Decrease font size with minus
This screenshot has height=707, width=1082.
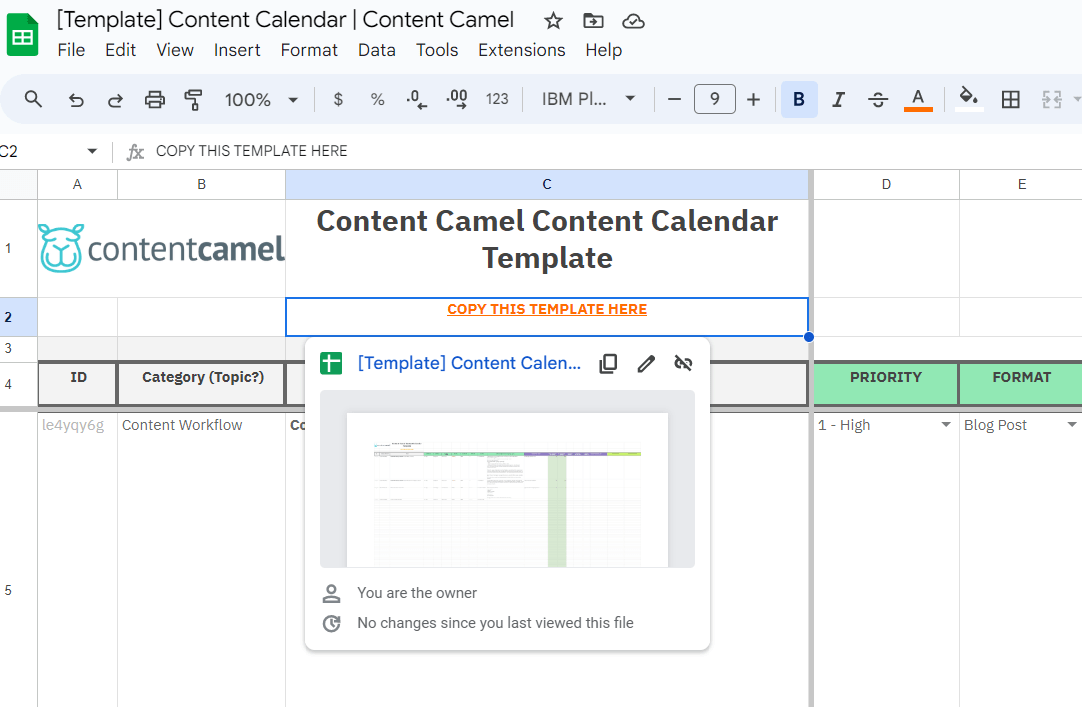tap(675, 99)
